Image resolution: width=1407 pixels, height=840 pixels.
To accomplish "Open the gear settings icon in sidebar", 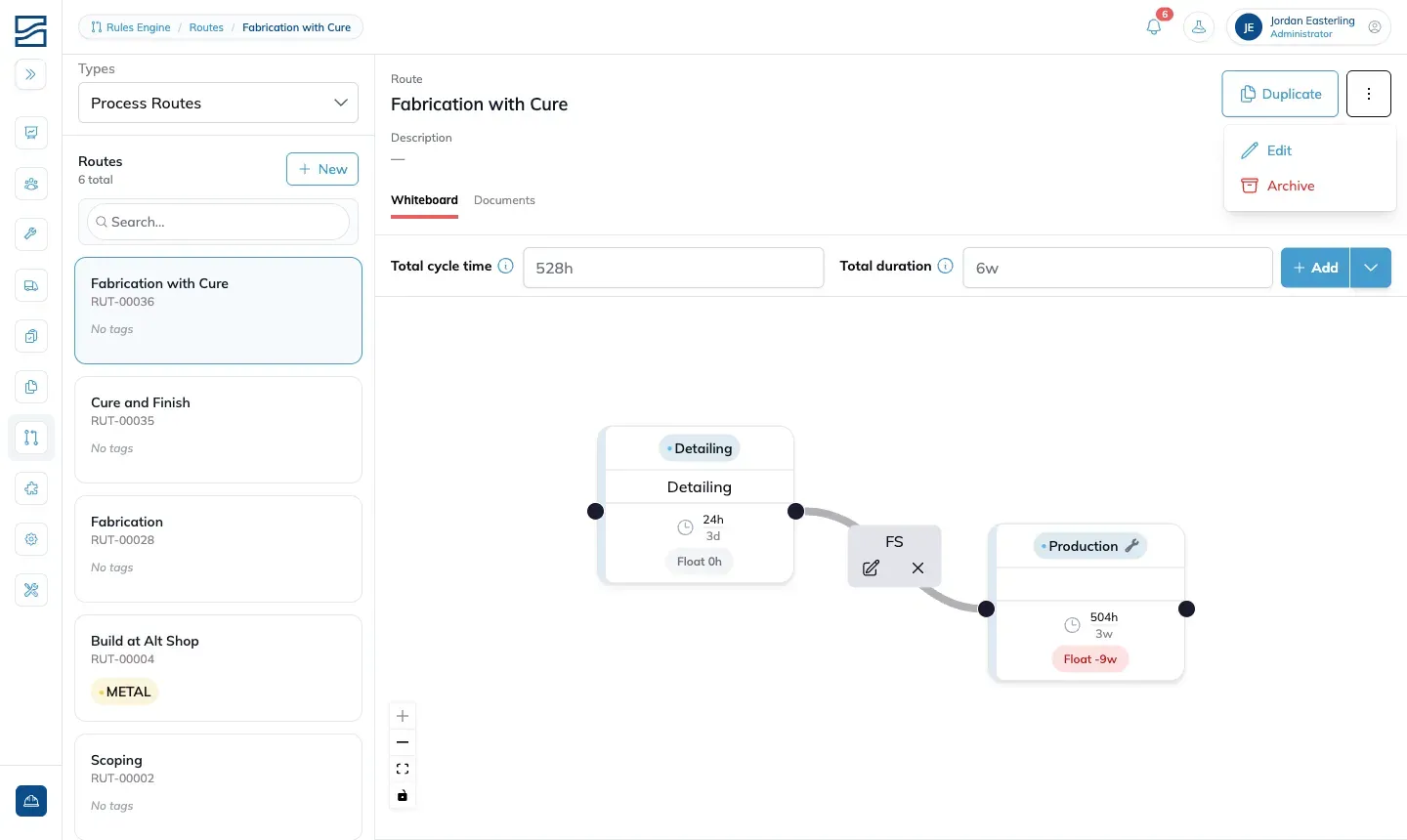I will click(31, 539).
